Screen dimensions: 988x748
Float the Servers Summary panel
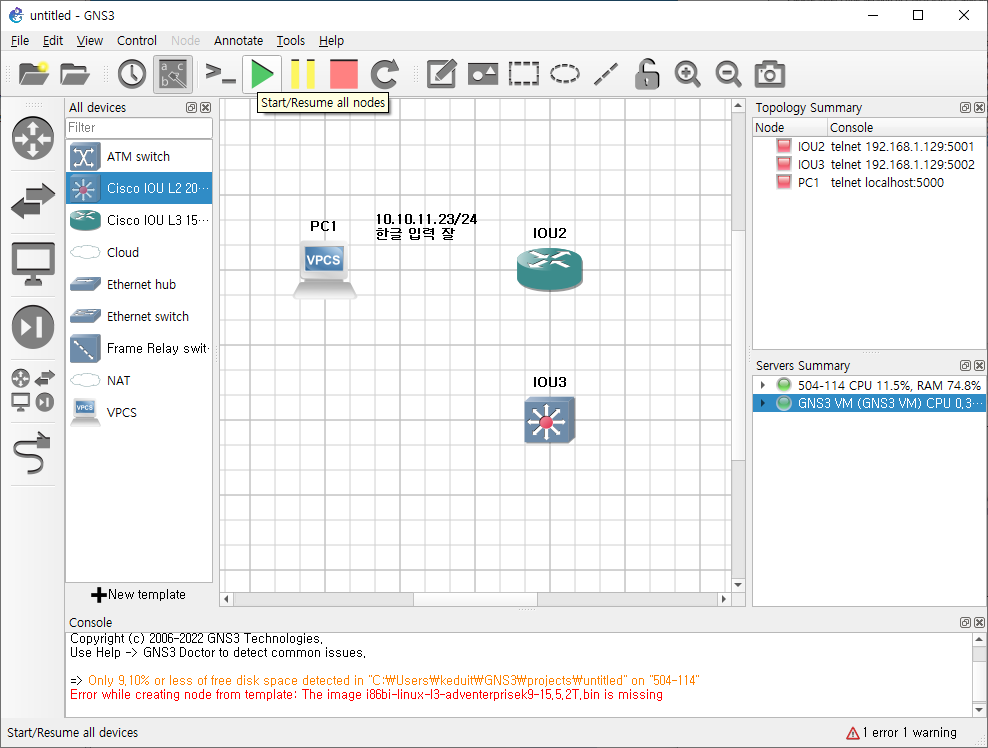click(x=965, y=365)
